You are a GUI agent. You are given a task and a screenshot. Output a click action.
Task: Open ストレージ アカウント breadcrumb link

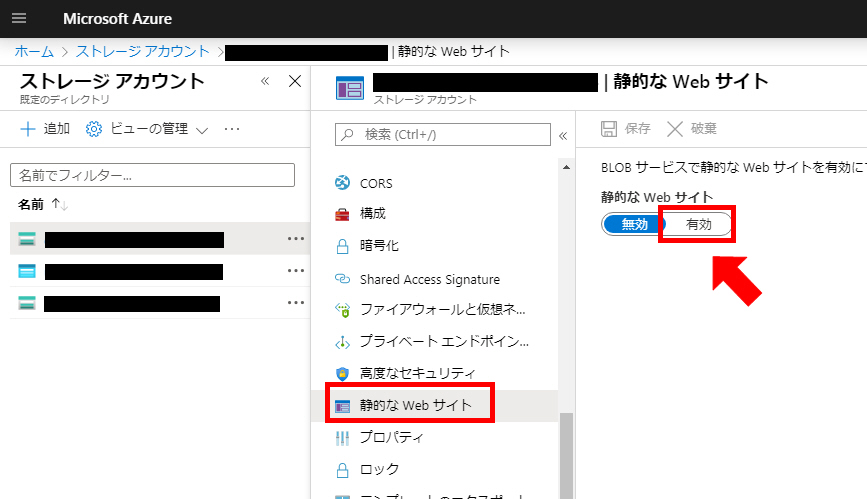point(143,51)
